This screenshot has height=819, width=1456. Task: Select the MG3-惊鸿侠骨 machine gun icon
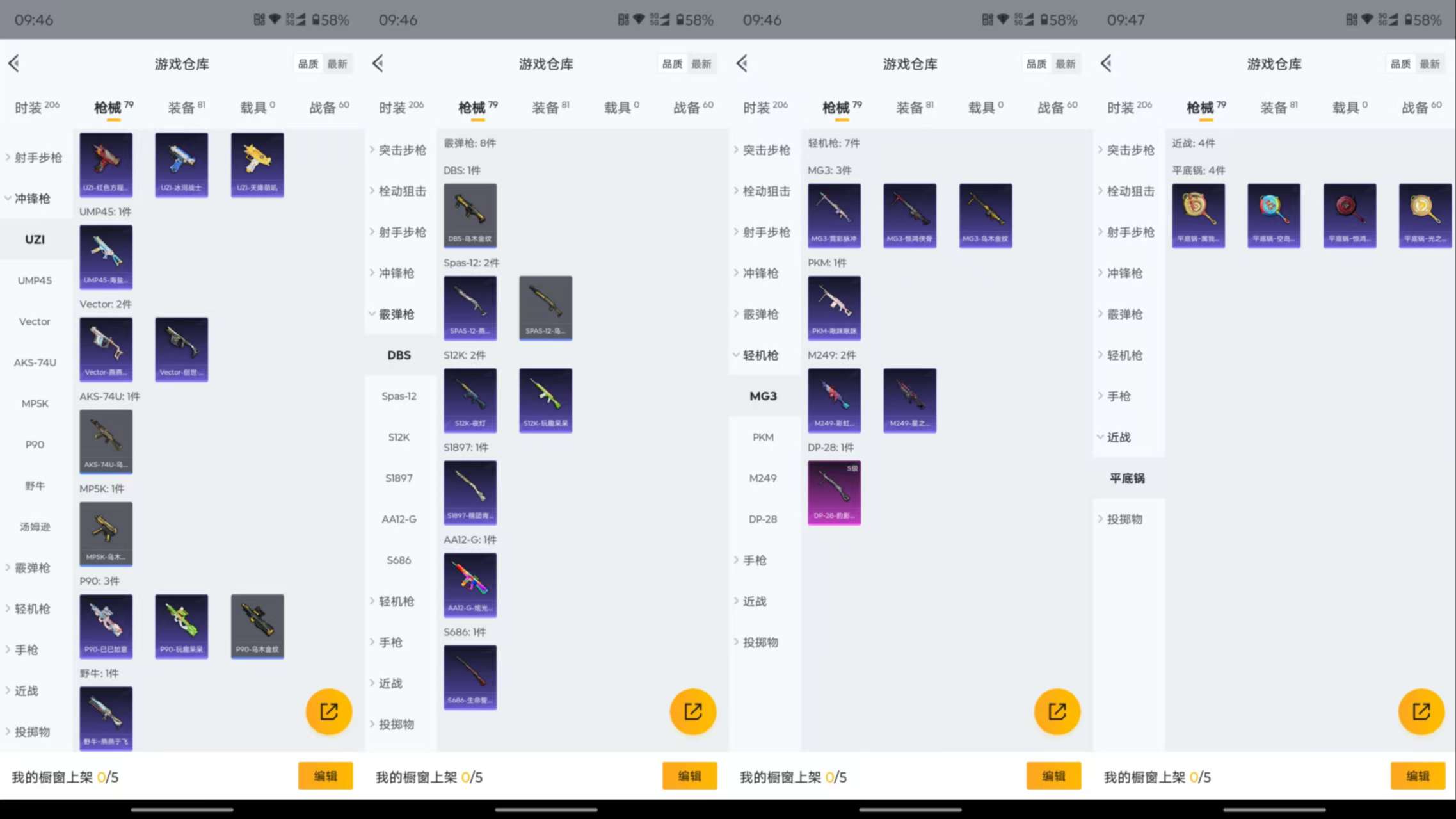[x=910, y=215]
